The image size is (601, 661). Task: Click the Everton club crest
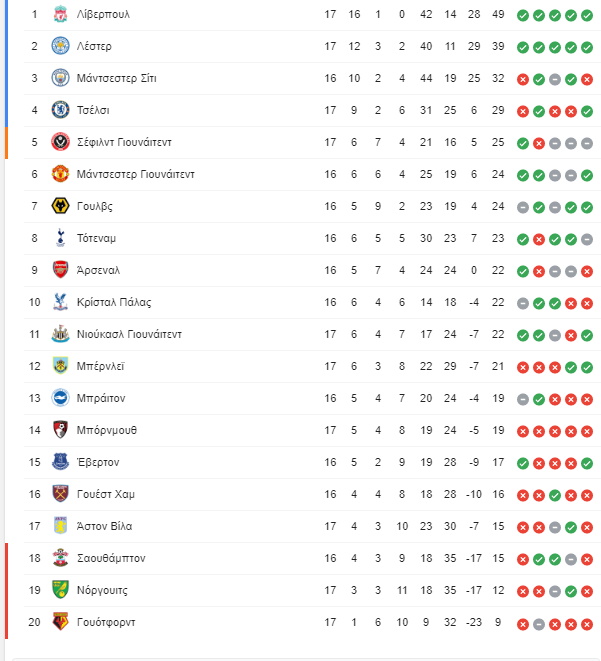pyautogui.click(x=60, y=462)
